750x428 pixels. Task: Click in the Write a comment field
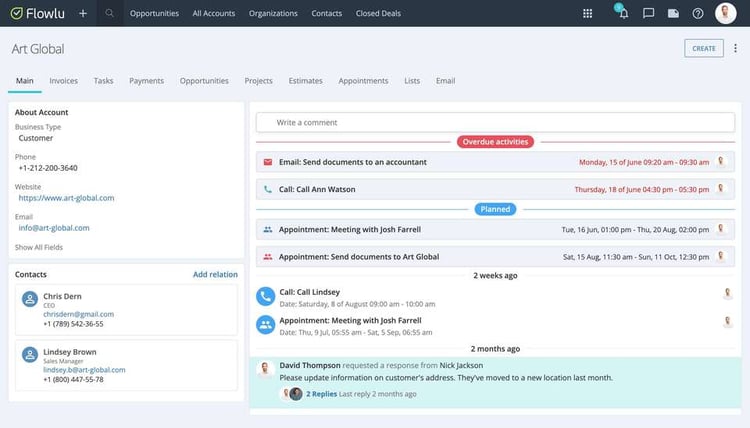point(495,122)
